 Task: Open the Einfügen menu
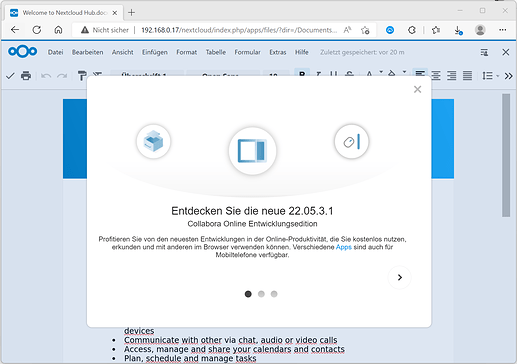pos(155,52)
